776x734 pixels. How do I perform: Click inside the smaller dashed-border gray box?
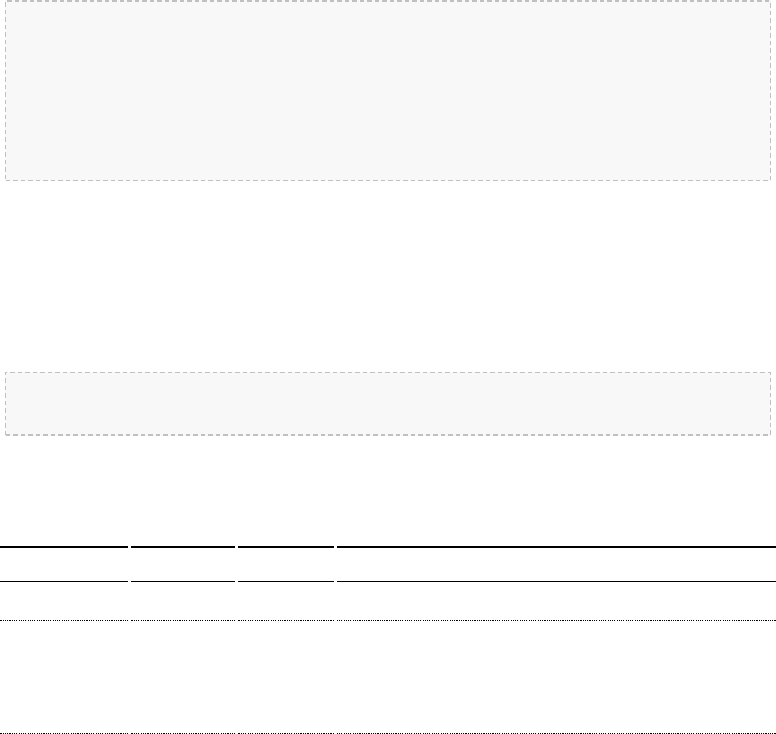tap(388, 403)
